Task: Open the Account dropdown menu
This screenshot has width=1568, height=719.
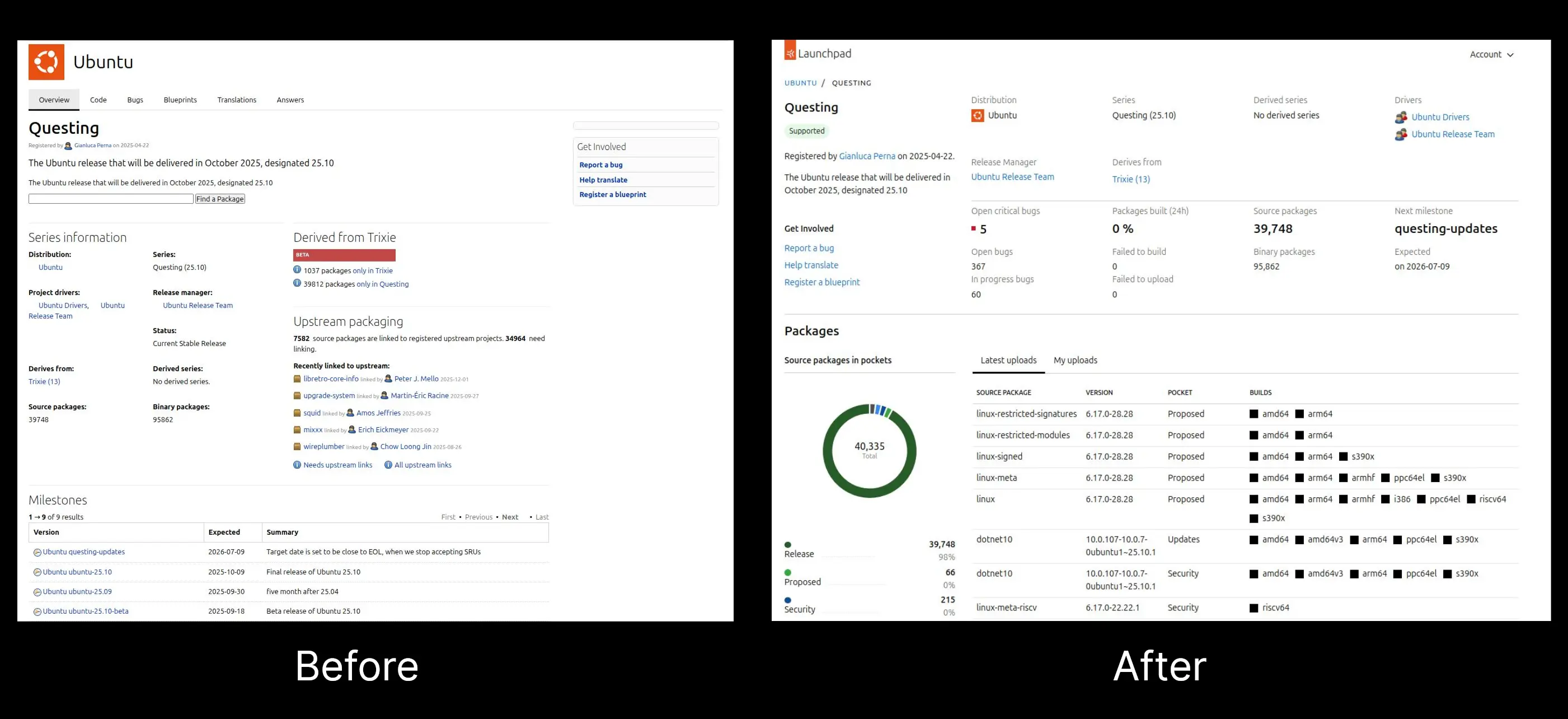Action: click(x=1491, y=54)
